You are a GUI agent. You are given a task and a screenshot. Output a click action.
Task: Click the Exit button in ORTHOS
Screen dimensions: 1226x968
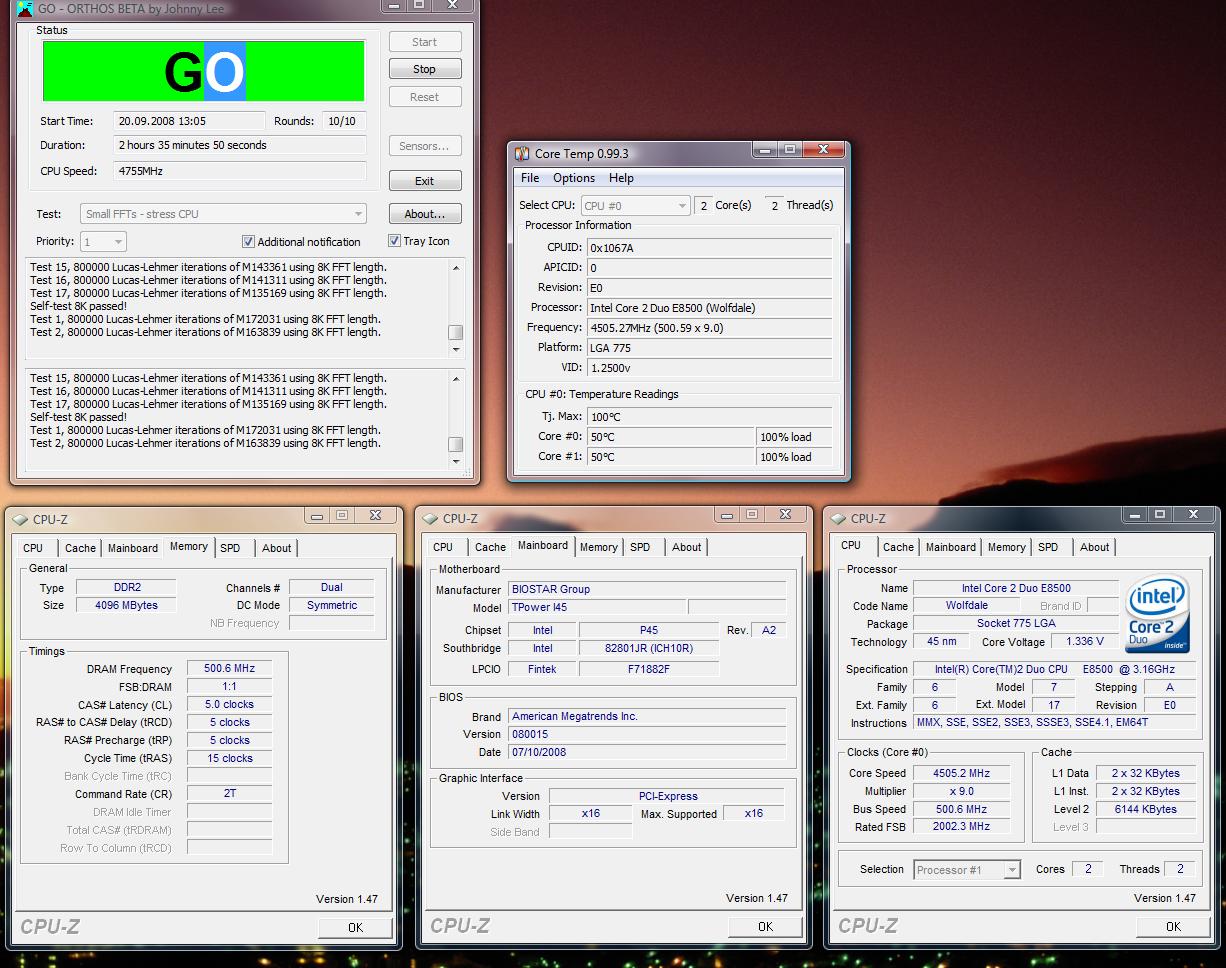pyautogui.click(x=424, y=181)
